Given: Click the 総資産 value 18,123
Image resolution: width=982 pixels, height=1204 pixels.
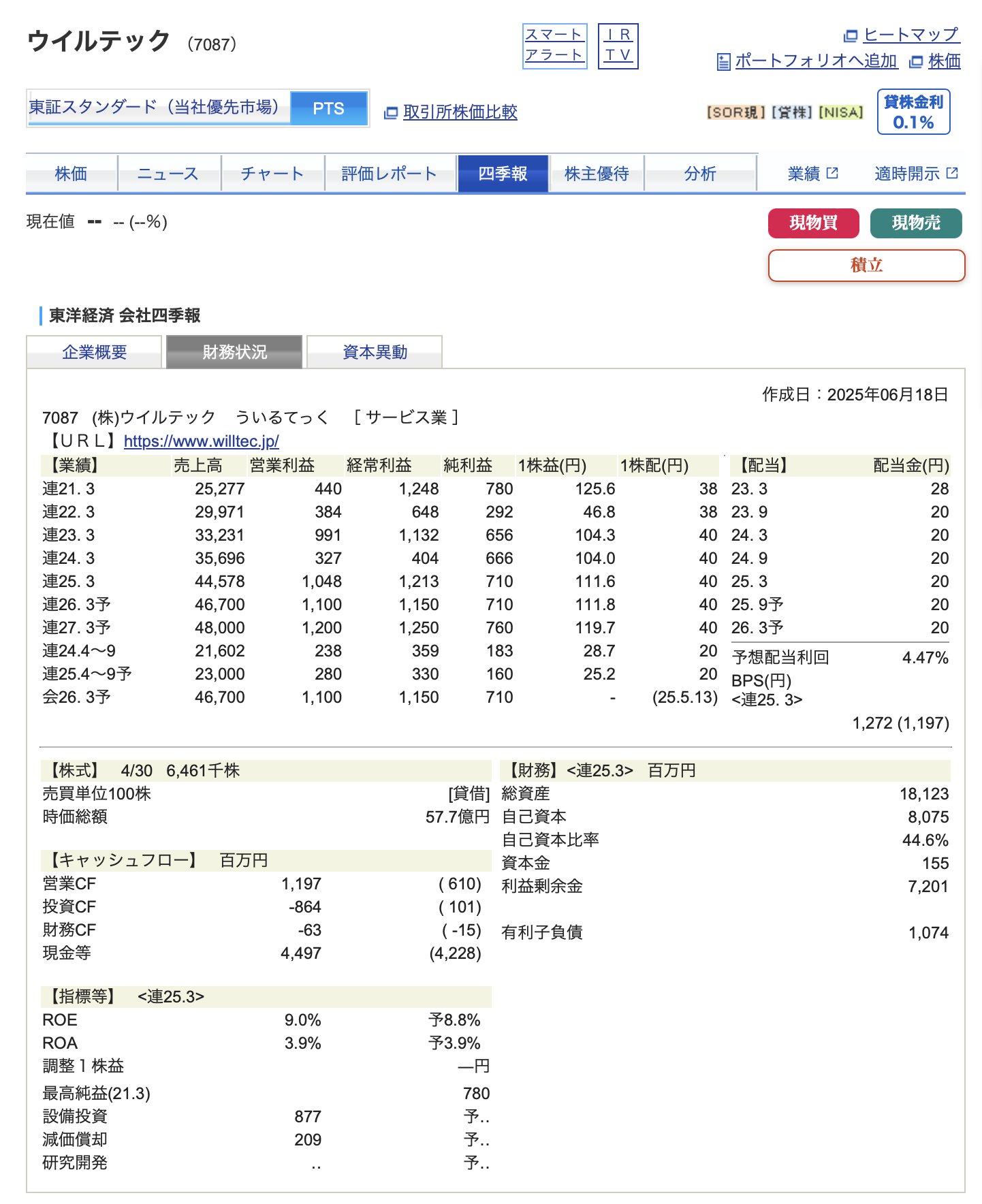Looking at the screenshot, I should pos(924,794).
